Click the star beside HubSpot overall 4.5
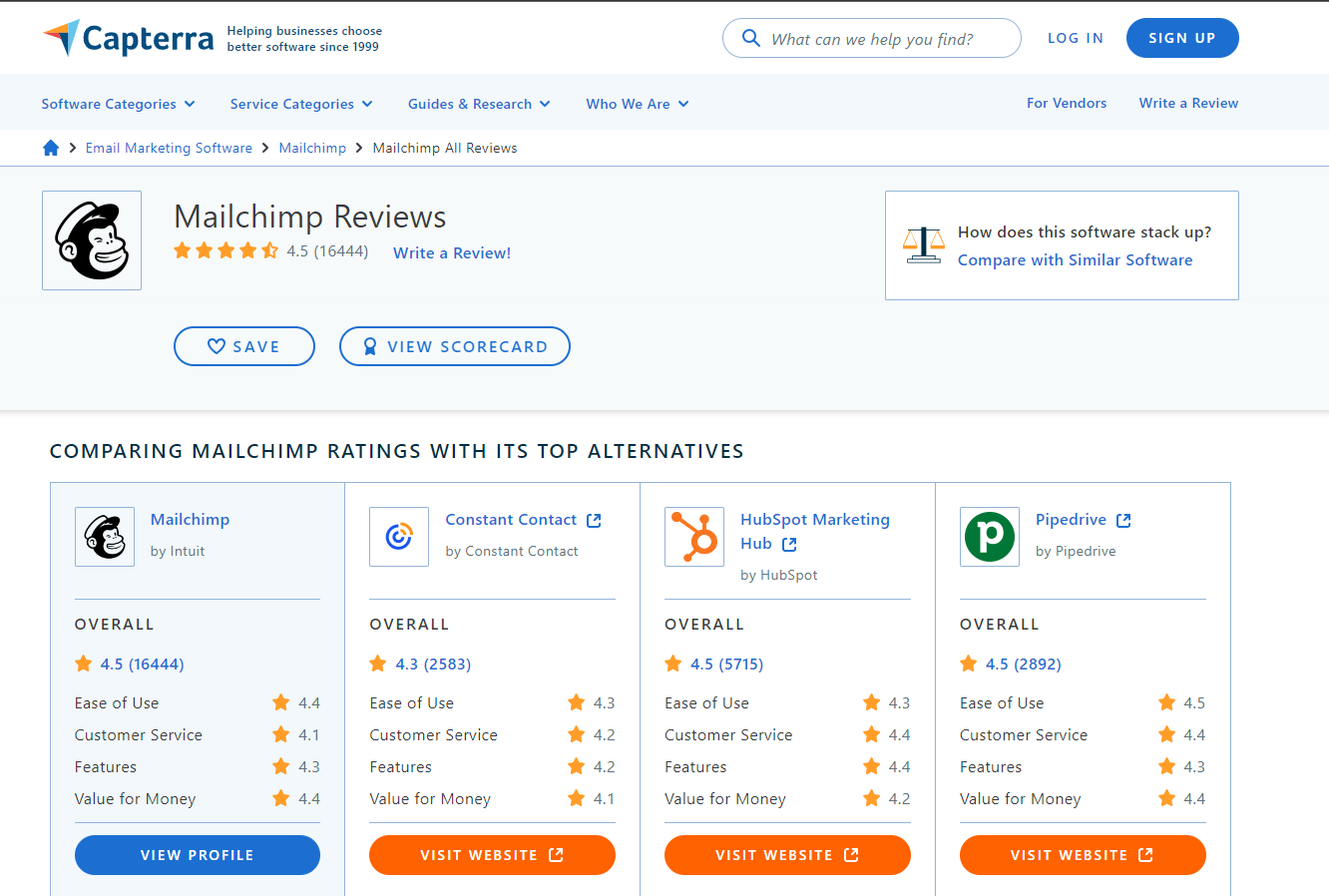The height and width of the screenshot is (896, 1329). click(673, 664)
